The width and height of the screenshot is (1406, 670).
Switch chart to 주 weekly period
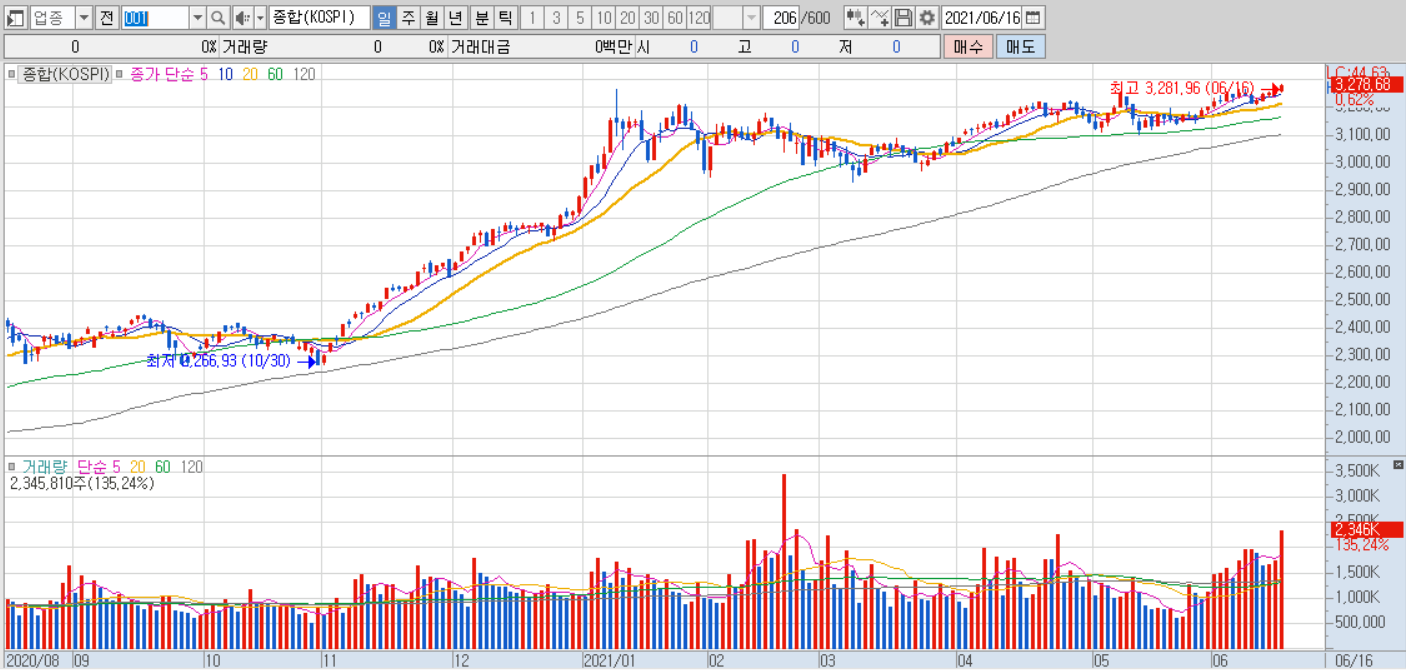(408, 18)
